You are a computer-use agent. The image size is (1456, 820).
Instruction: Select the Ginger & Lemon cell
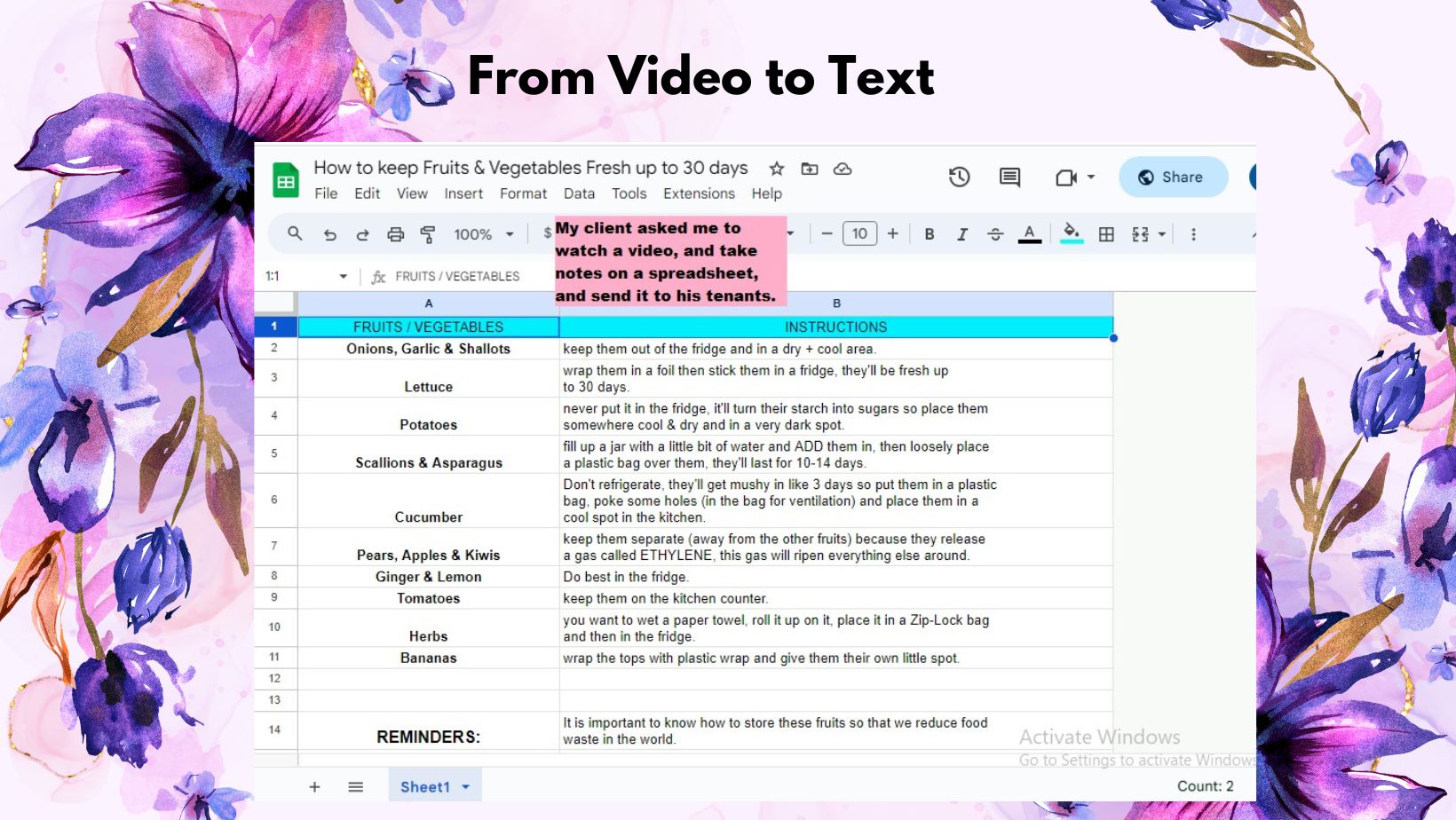pos(429,577)
